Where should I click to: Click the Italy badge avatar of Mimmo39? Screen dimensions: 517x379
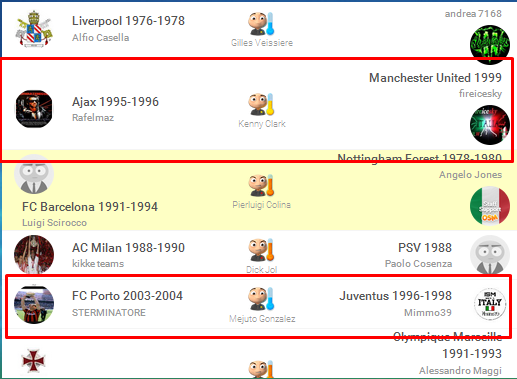490,304
